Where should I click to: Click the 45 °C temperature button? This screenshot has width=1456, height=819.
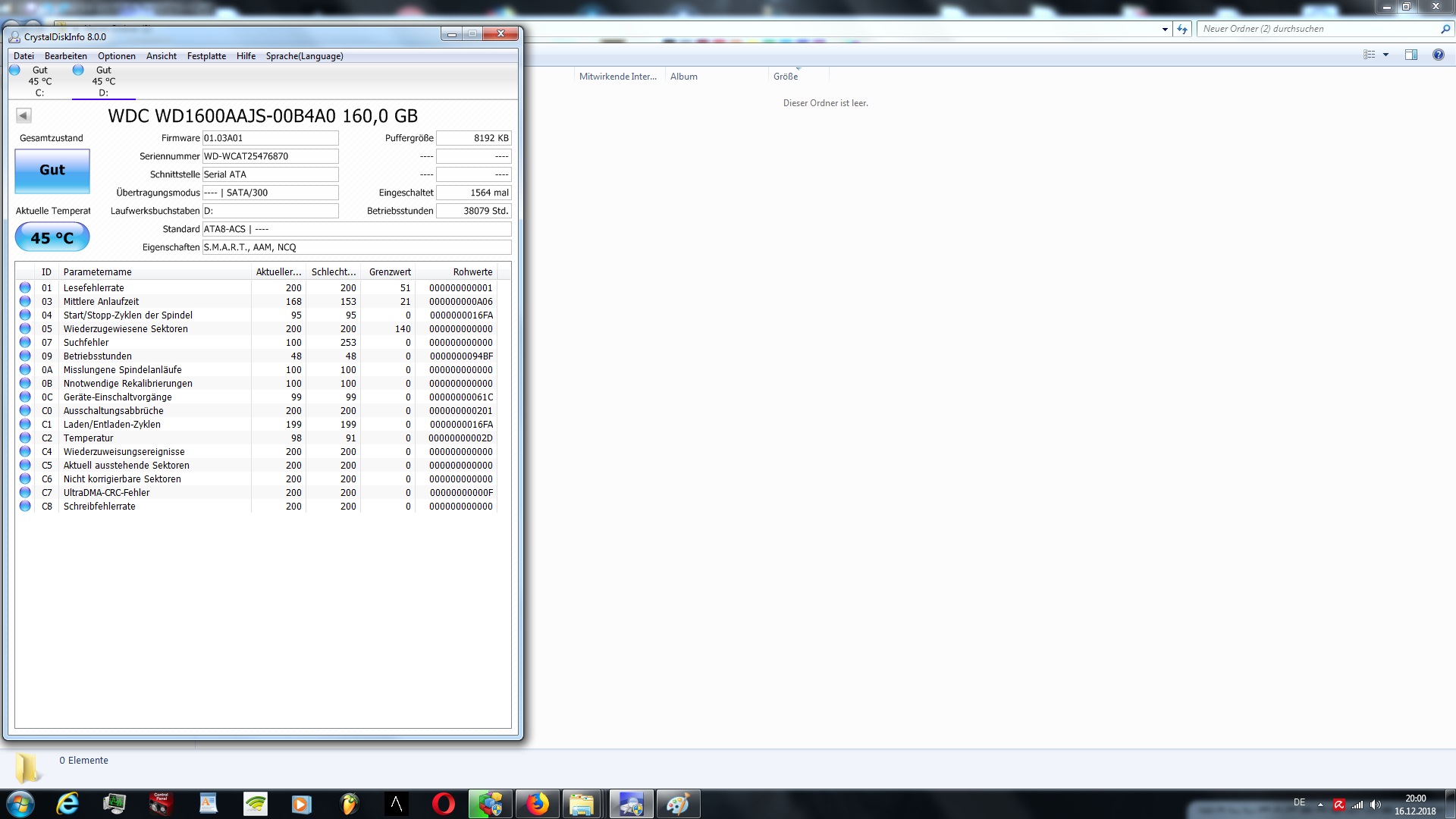click(x=52, y=238)
